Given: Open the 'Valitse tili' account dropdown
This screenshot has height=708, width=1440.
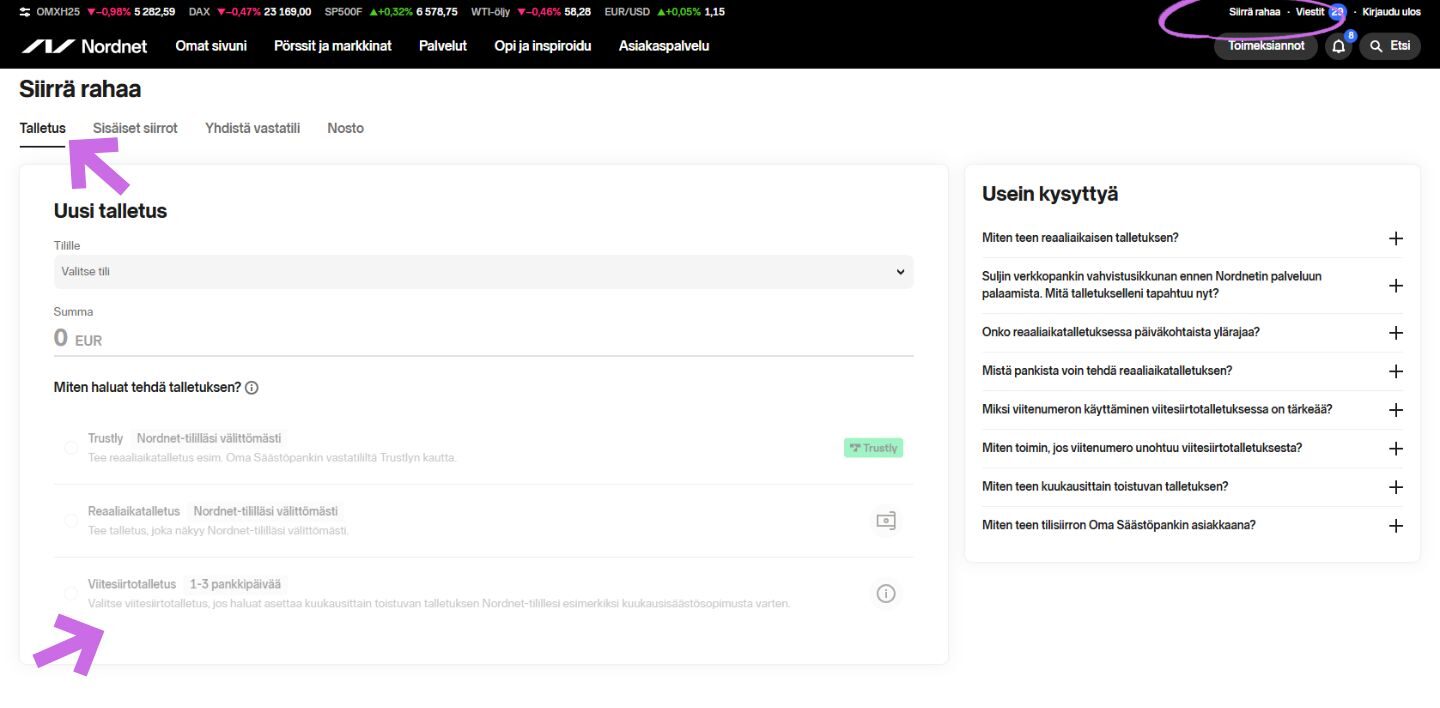Looking at the screenshot, I should (x=483, y=272).
